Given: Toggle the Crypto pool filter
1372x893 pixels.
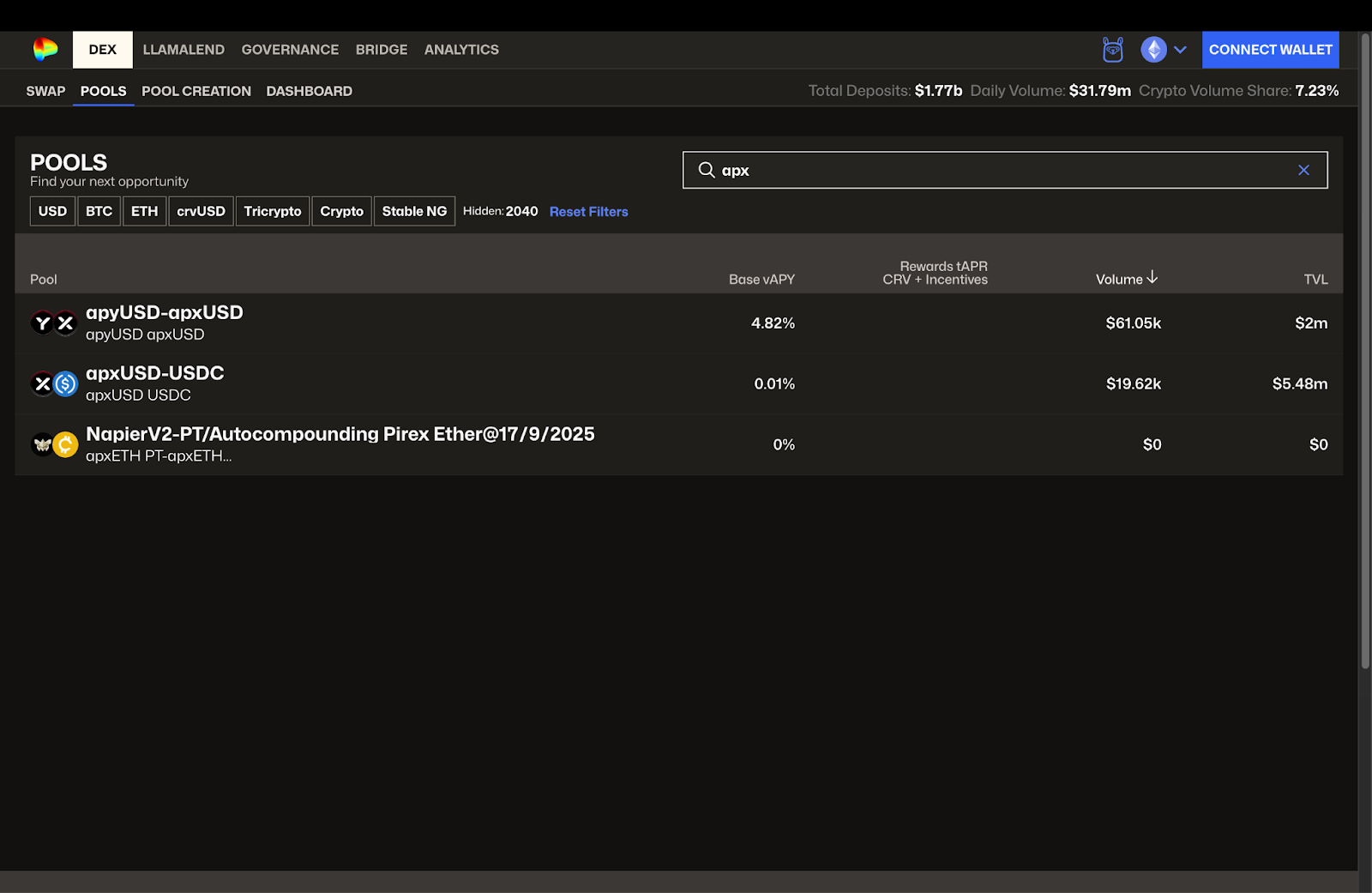Looking at the screenshot, I should (341, 211).
